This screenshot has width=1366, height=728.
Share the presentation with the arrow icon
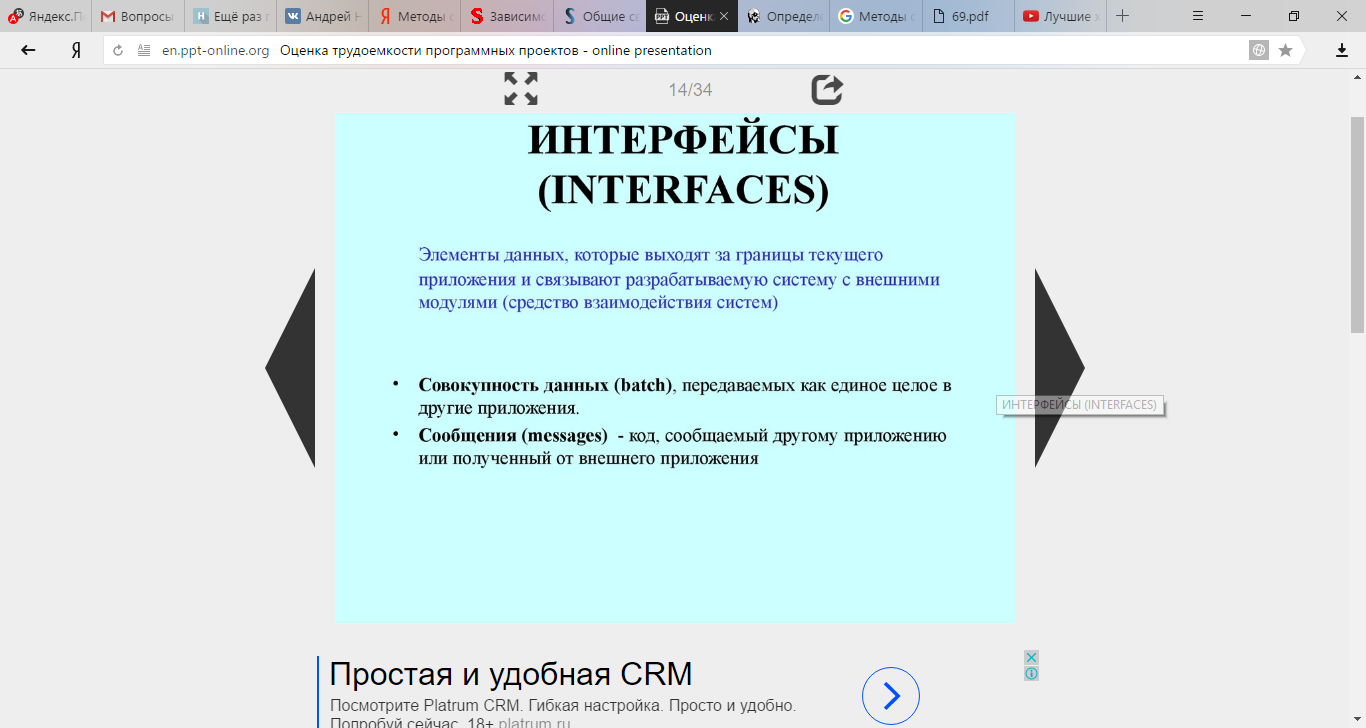click(x=827, y=89)
